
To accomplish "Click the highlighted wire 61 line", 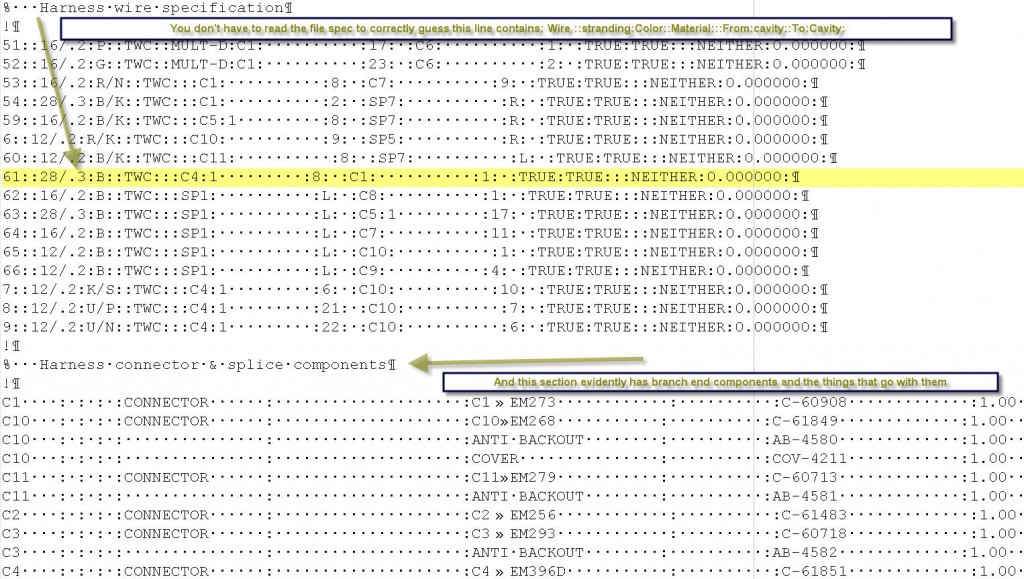I will pyautogui.click(x=400, y=177).
